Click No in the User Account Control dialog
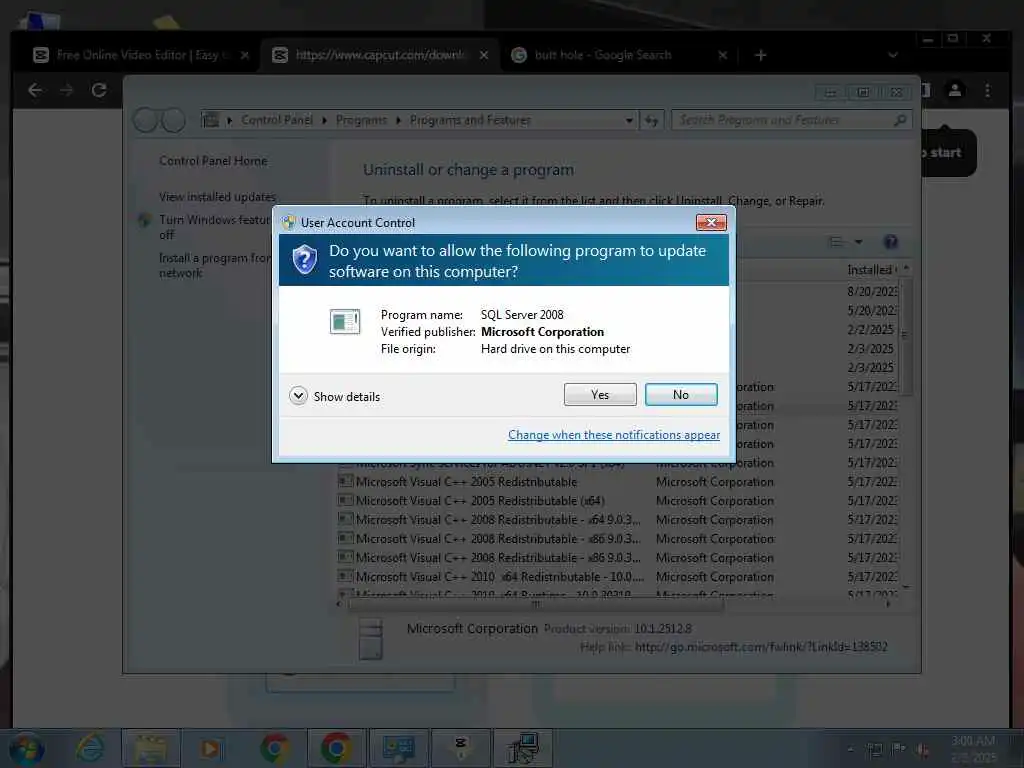 tap(680, 394)
